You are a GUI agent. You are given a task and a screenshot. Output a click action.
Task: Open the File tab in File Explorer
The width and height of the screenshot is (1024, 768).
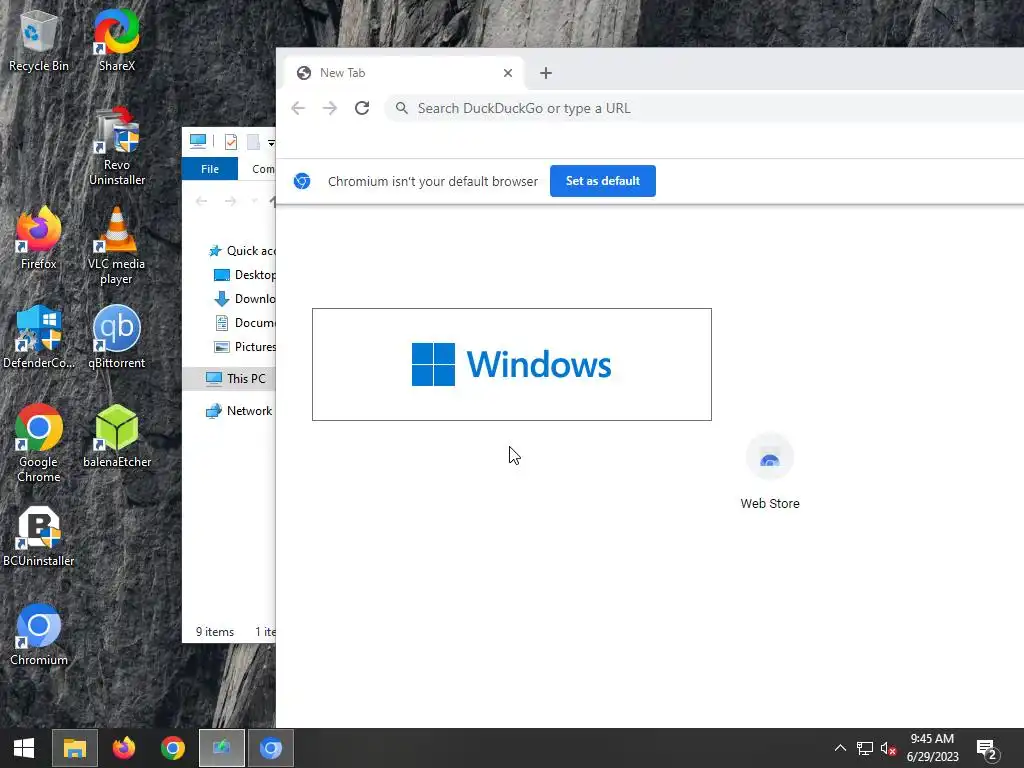(x=210, y=168)
